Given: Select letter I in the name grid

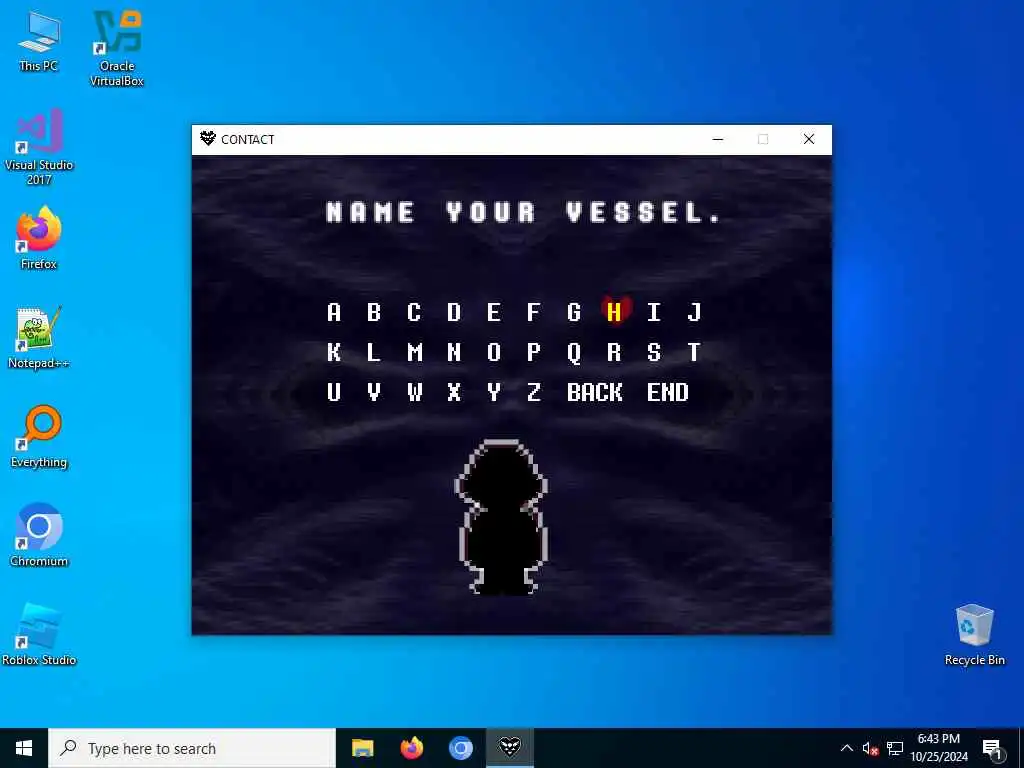Looking at the screenshot, I should coord(654,312).
